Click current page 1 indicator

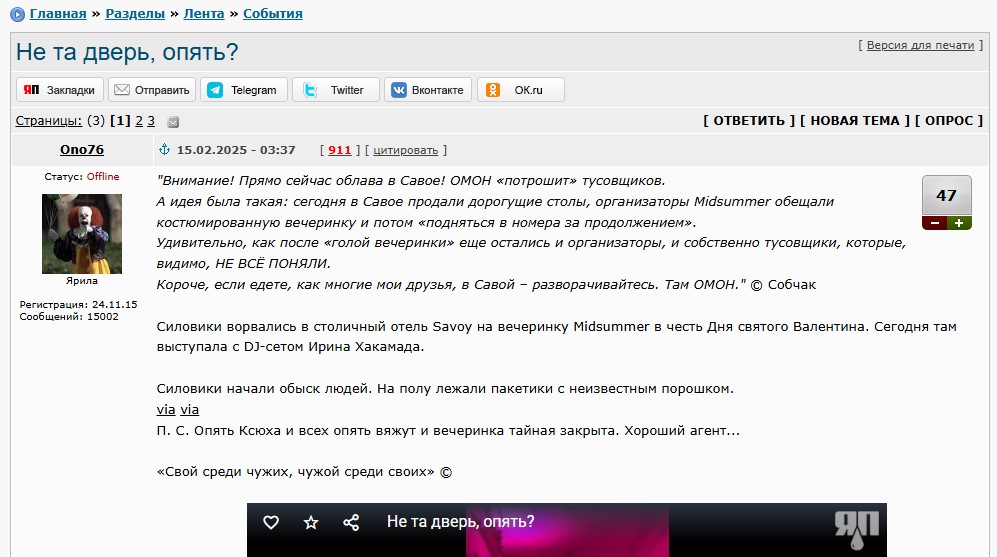point(120,121)
